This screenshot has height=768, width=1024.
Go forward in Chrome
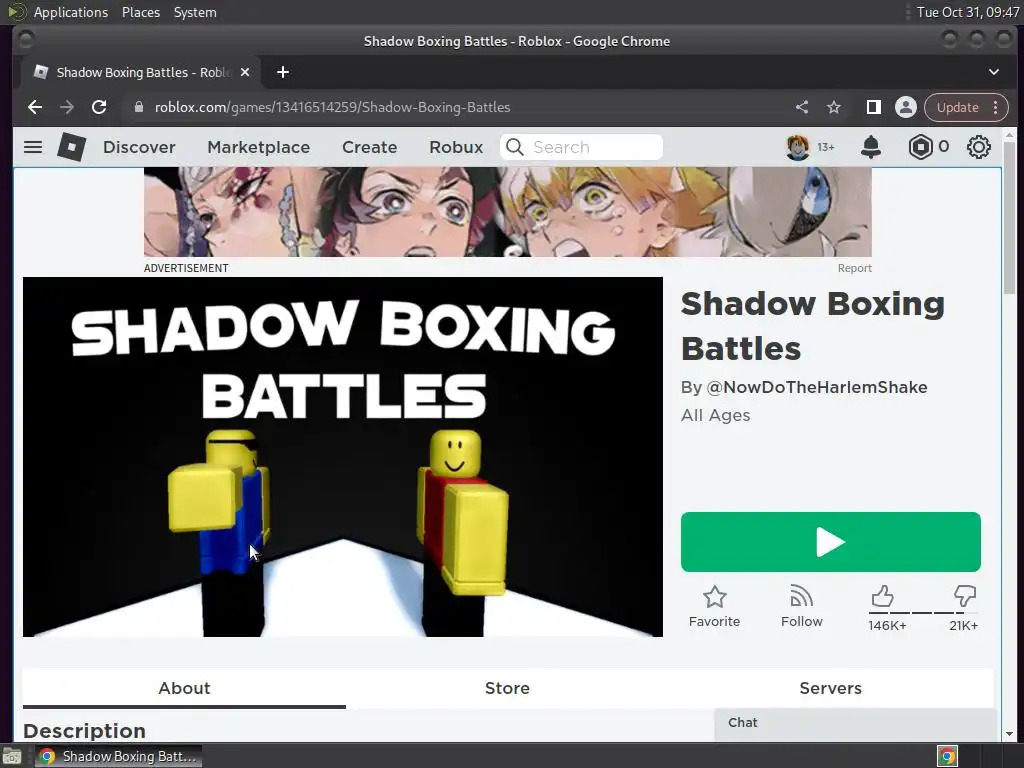(67, 107)
